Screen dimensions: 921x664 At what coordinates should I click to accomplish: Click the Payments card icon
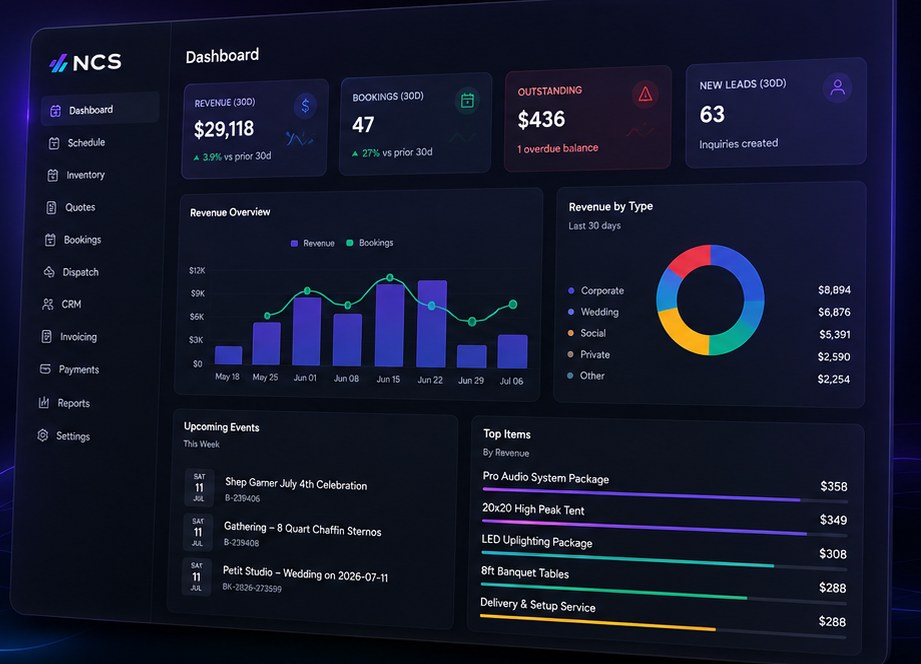(45, 368)
